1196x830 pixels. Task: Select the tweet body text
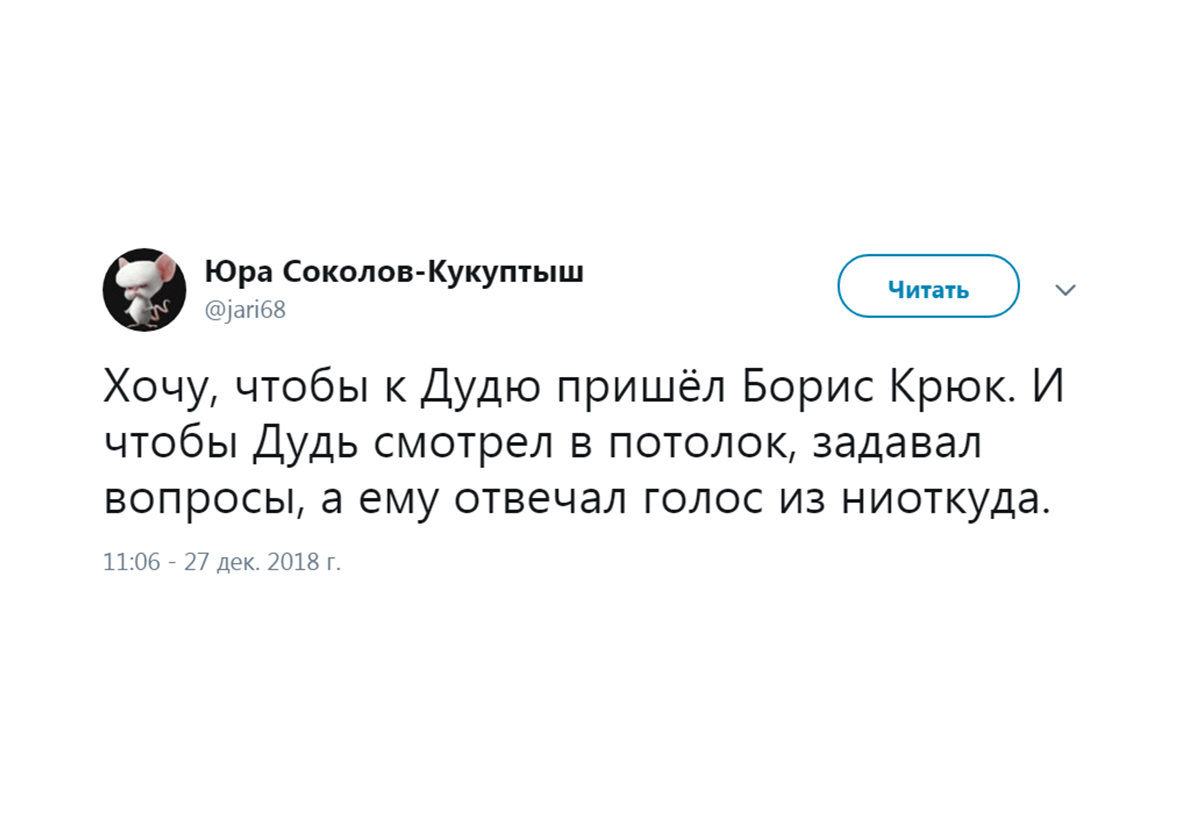coord(584,443)
